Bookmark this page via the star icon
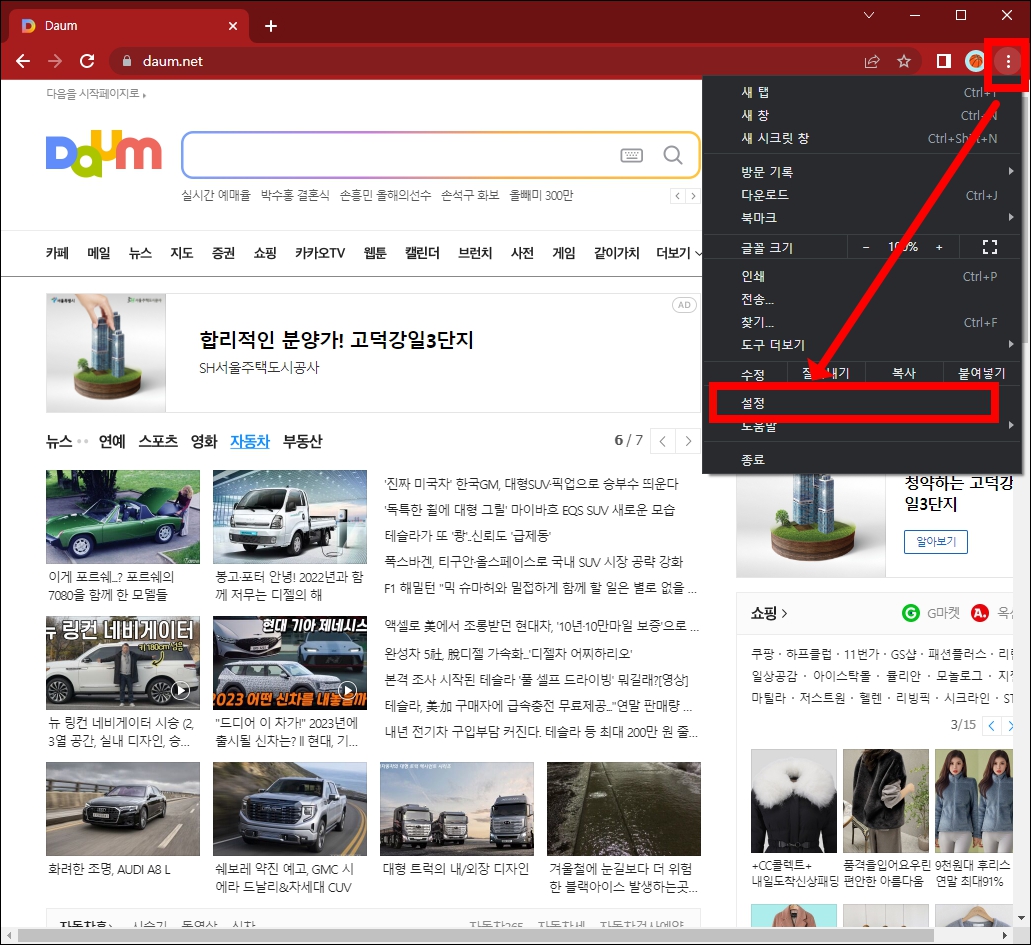The height and width of the screenshot is (945, 1031). tap(904, 60)
